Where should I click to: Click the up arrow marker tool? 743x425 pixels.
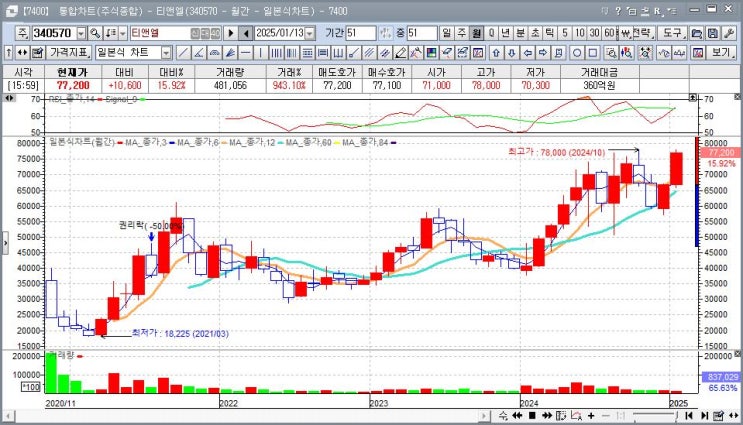click(x=496, y=53)
